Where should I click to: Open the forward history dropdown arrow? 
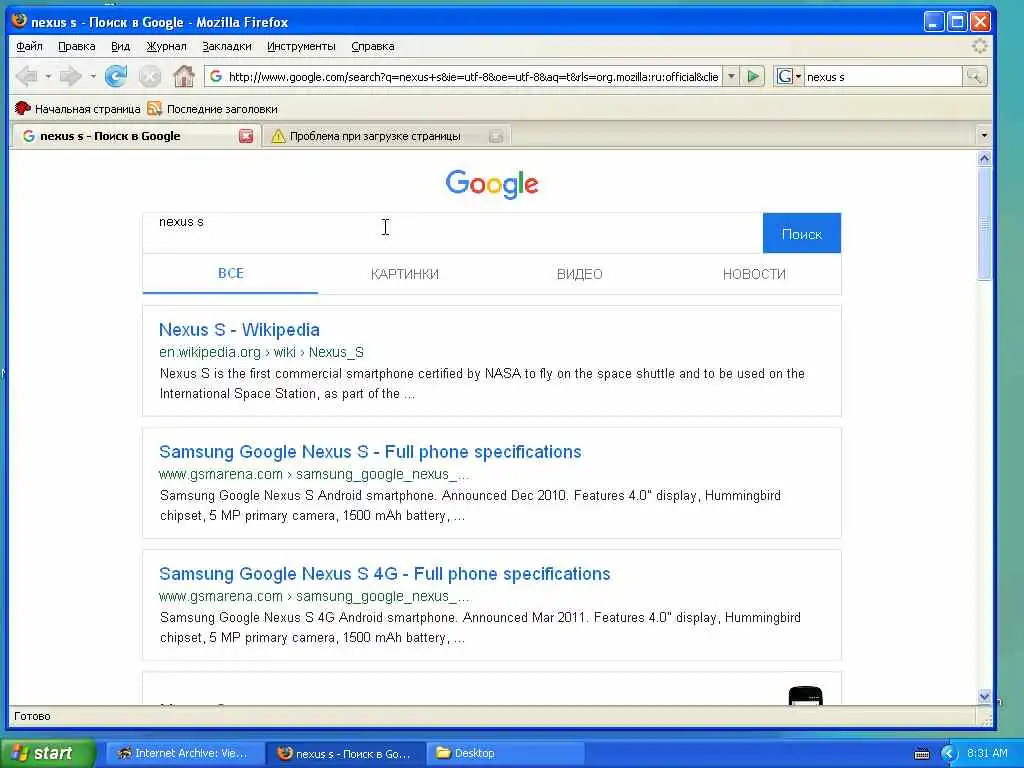93,76
